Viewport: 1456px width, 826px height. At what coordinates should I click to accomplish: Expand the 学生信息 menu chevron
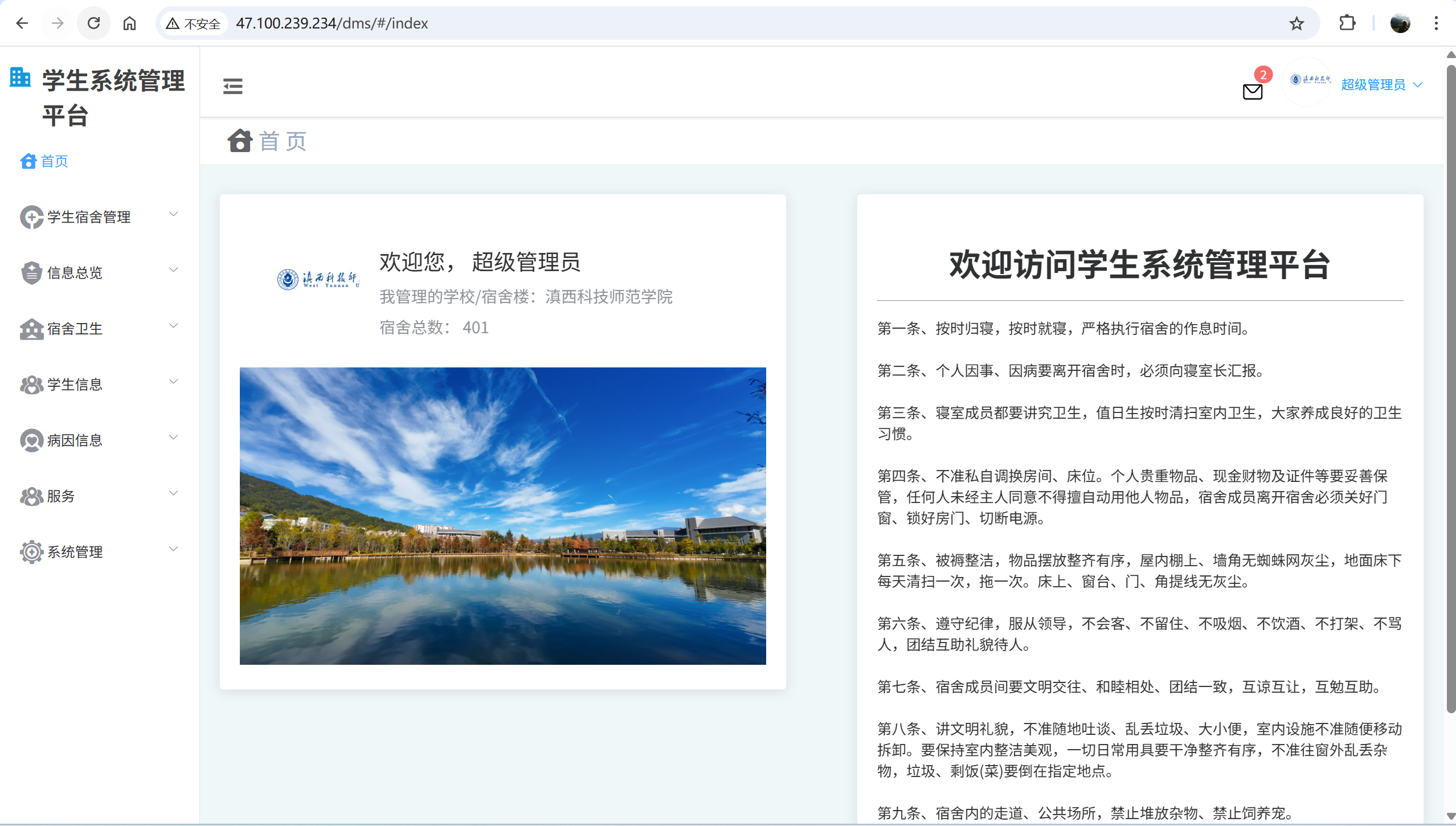tap(174, 382)
